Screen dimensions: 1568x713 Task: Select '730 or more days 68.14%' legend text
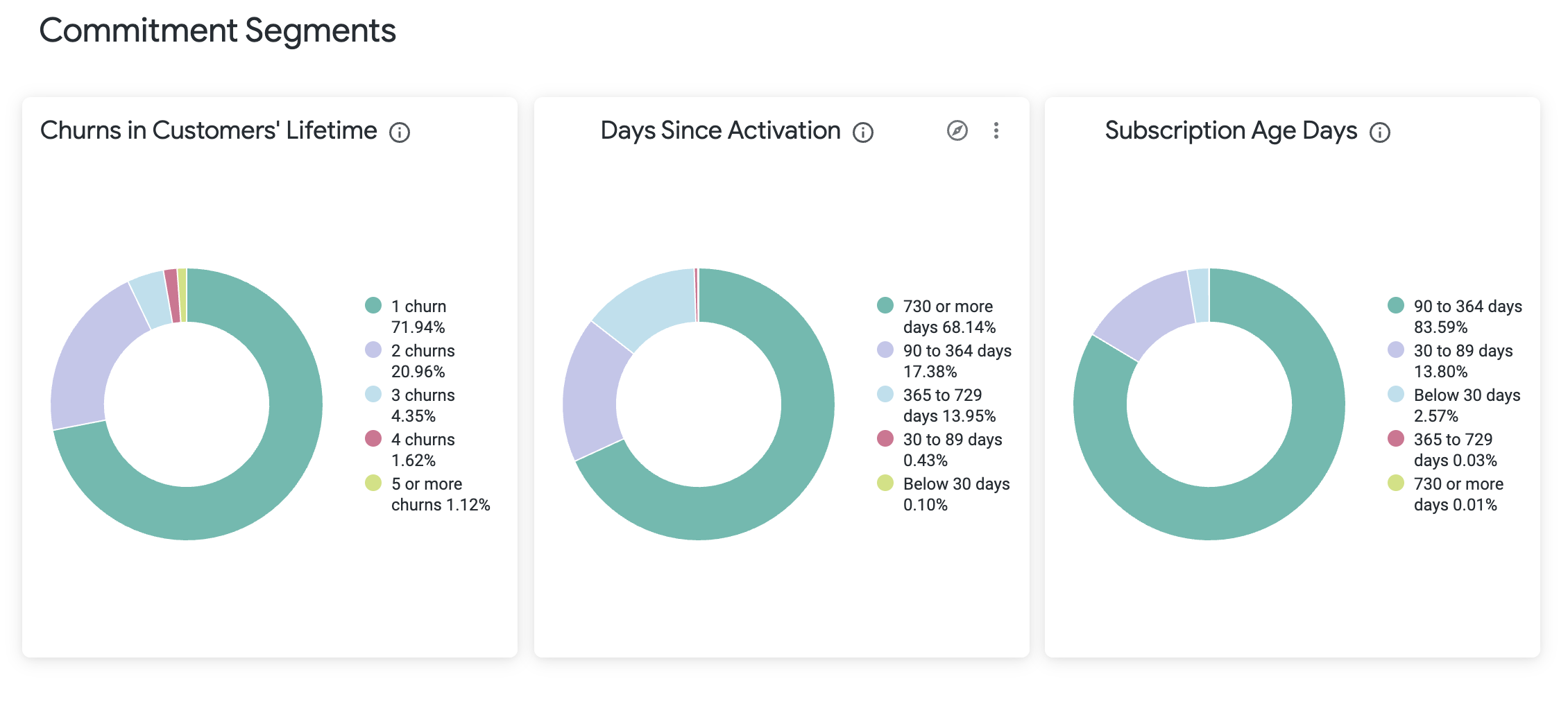pyautogui.click(x=949, y=316)
